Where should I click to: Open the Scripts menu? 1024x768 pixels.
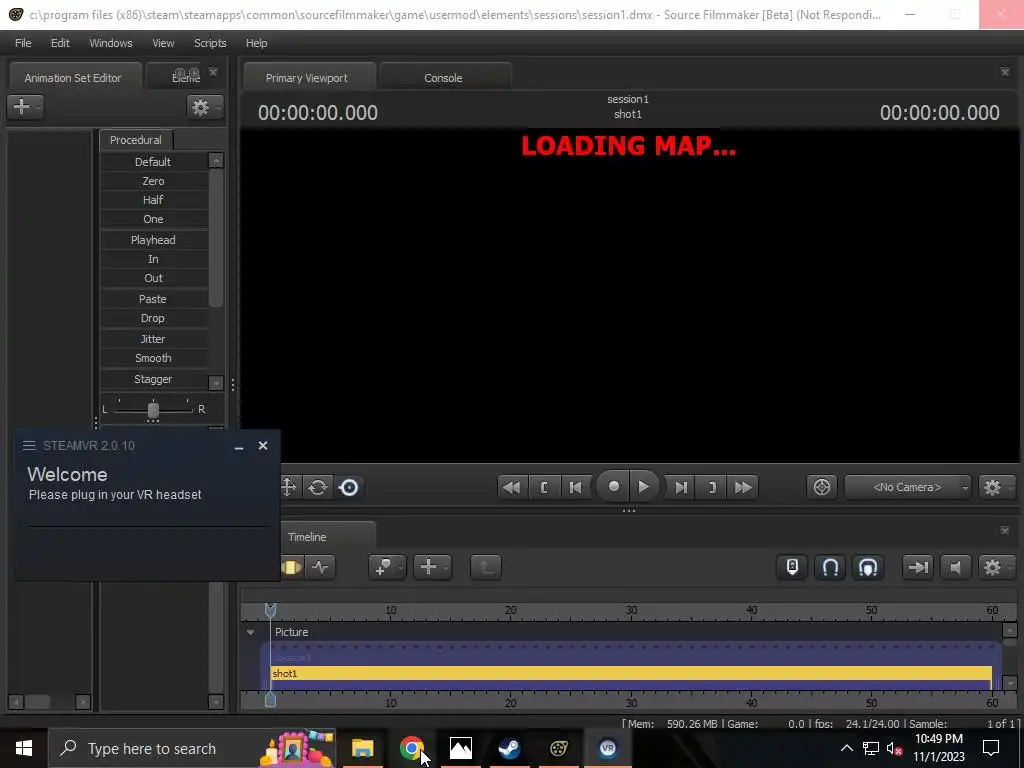(x=210, y=43)
